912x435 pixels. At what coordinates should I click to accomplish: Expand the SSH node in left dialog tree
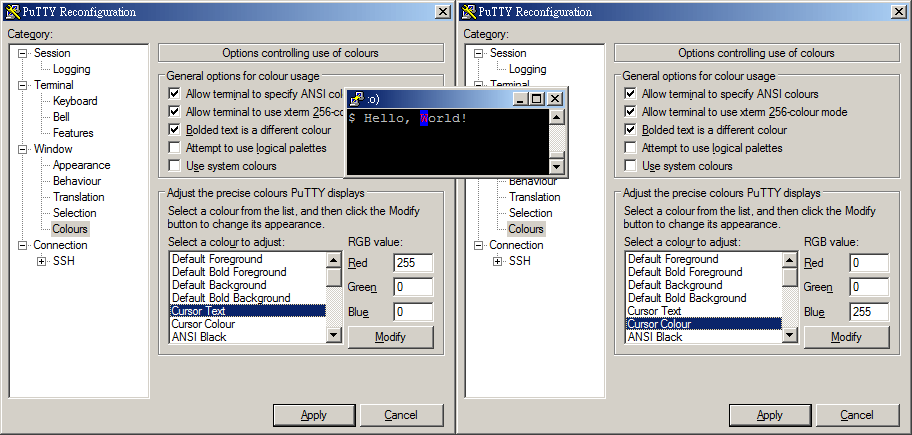(41, 261)
